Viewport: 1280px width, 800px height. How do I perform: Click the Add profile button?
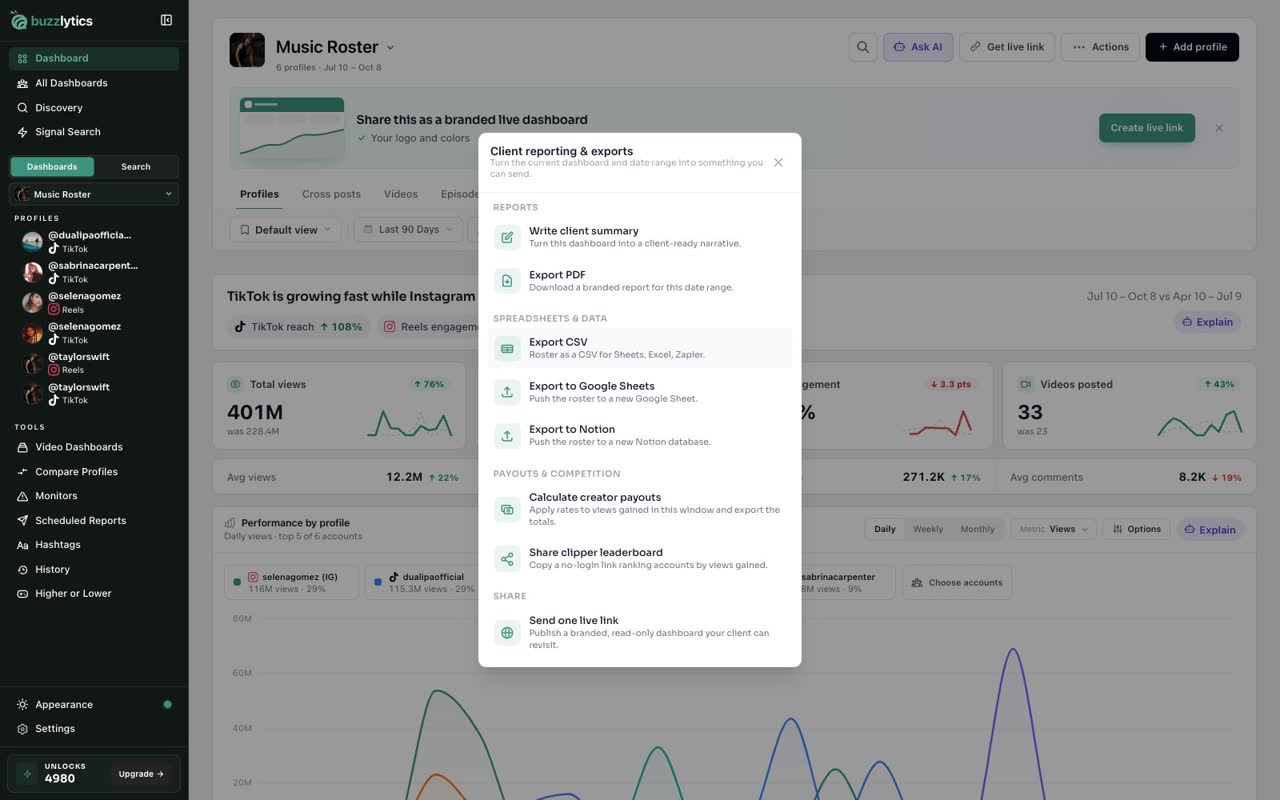[1192, 47]
